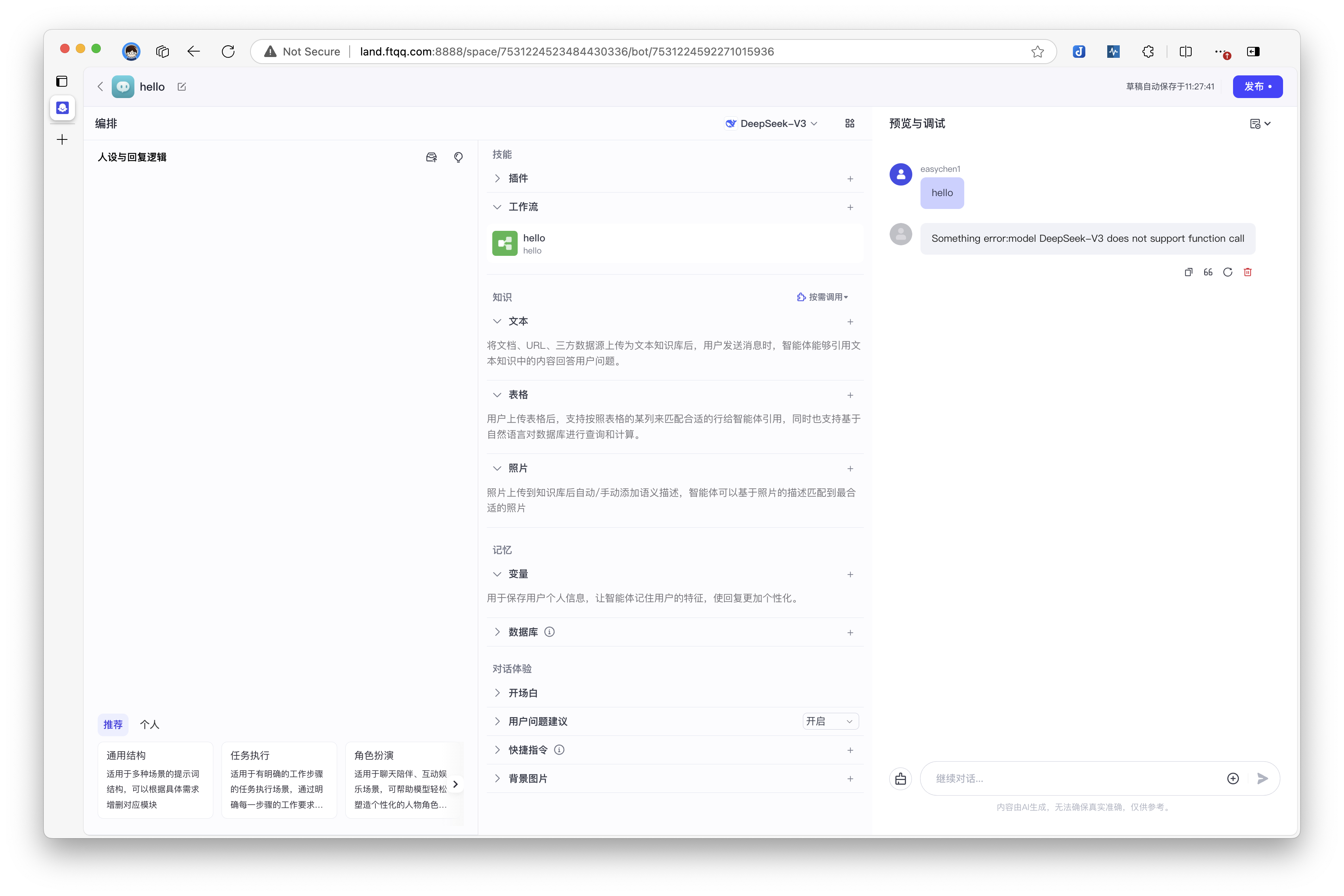Open the knowledge 按需调用 dropdown
This screenshot has height=896, width=1344.
pos(822,297)
